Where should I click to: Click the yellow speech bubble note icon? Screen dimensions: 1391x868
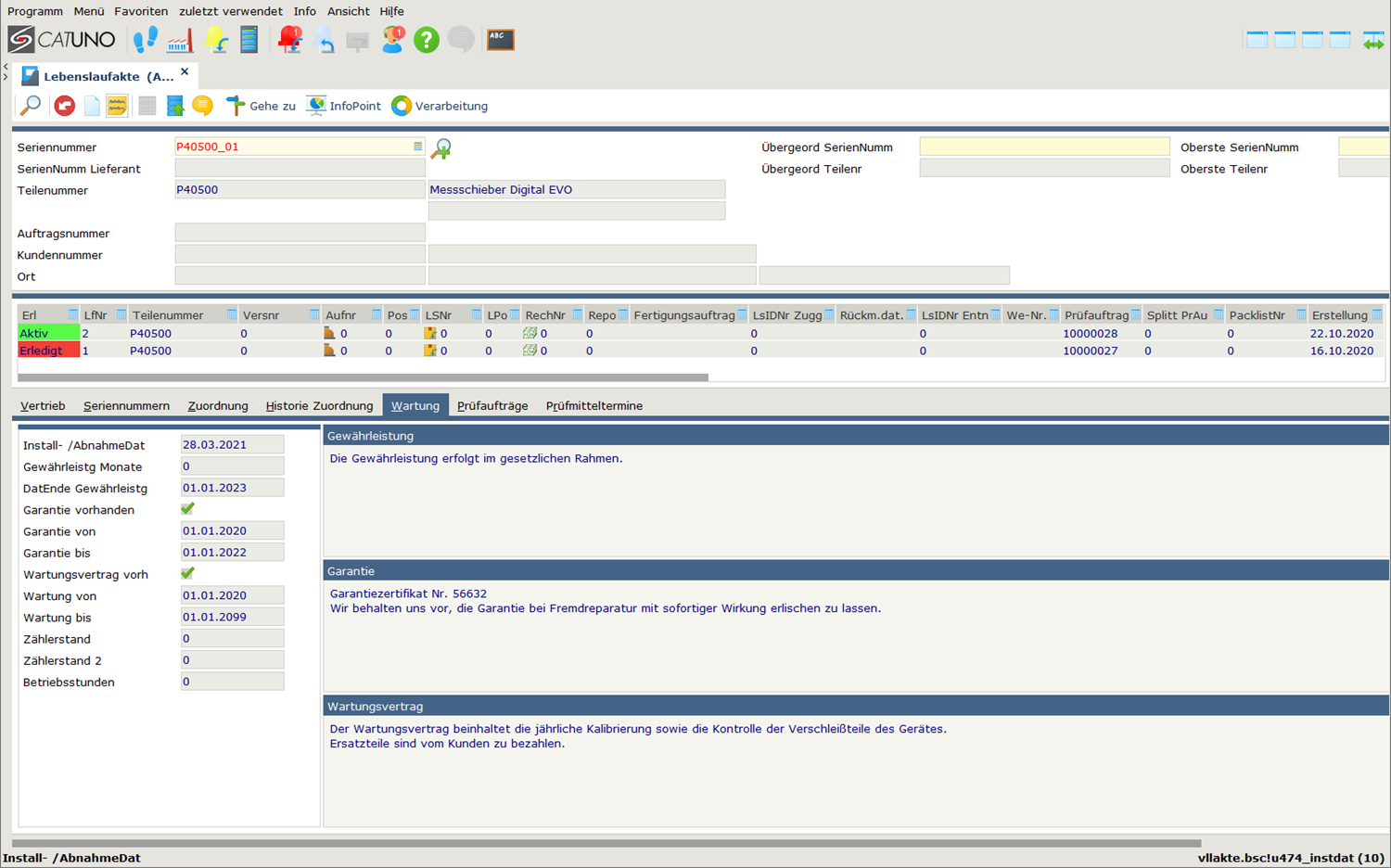203,106
